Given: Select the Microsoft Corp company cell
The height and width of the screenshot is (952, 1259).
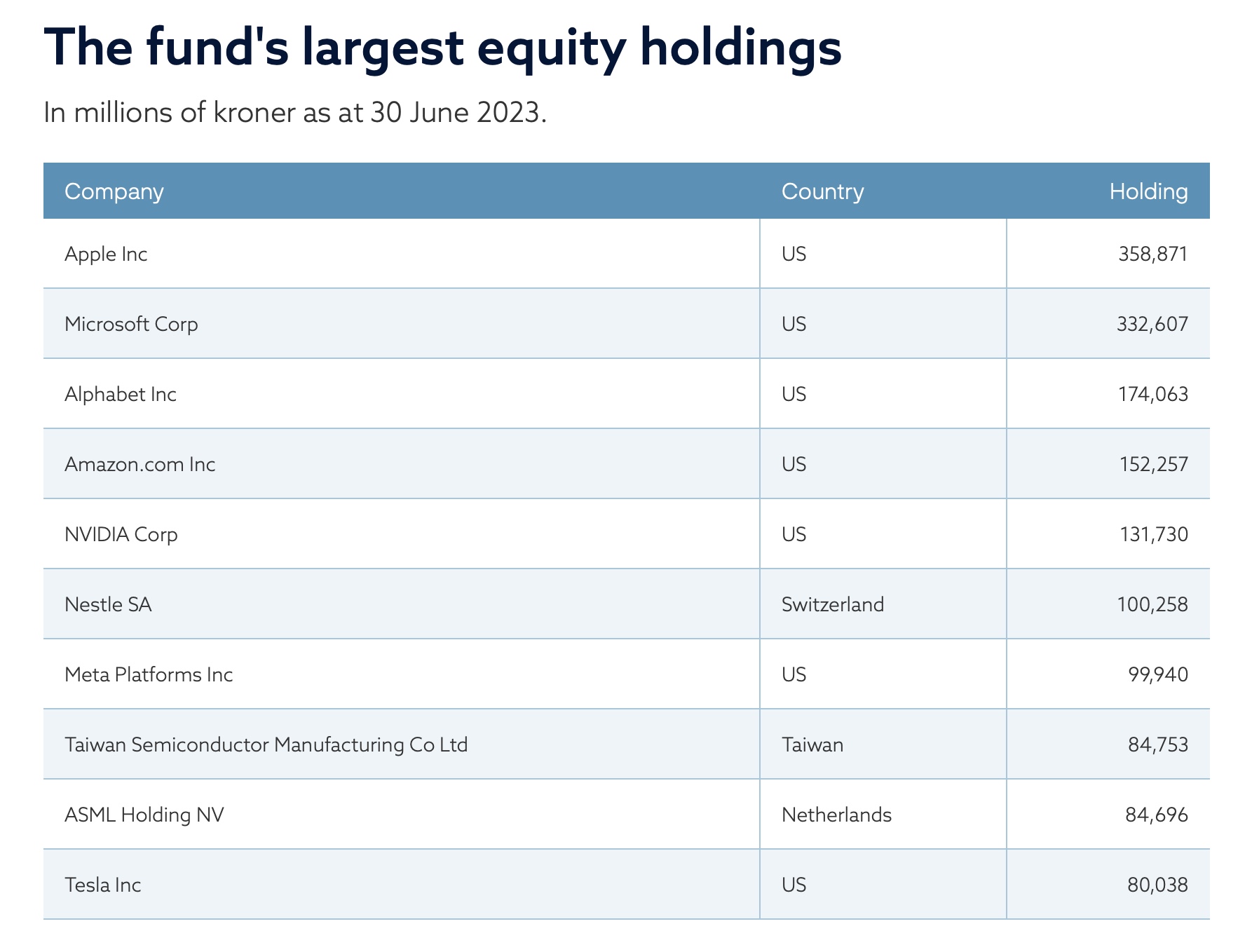Looking at the screenshot, I should click(131, 324).
